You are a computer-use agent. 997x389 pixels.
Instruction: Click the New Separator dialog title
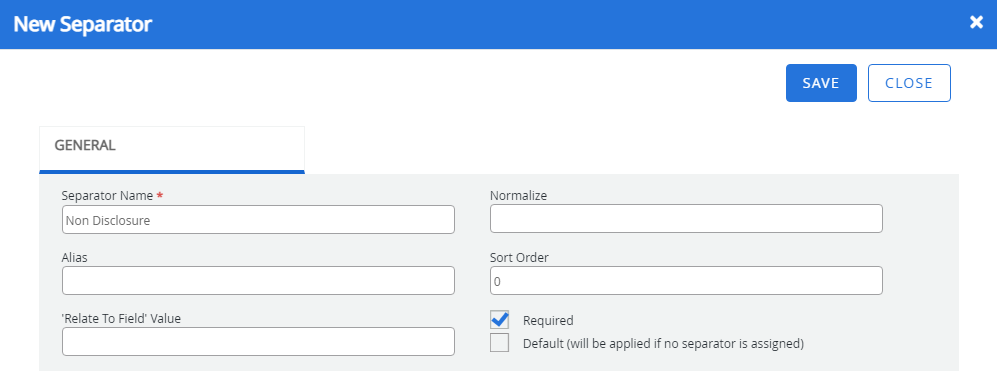83,24
